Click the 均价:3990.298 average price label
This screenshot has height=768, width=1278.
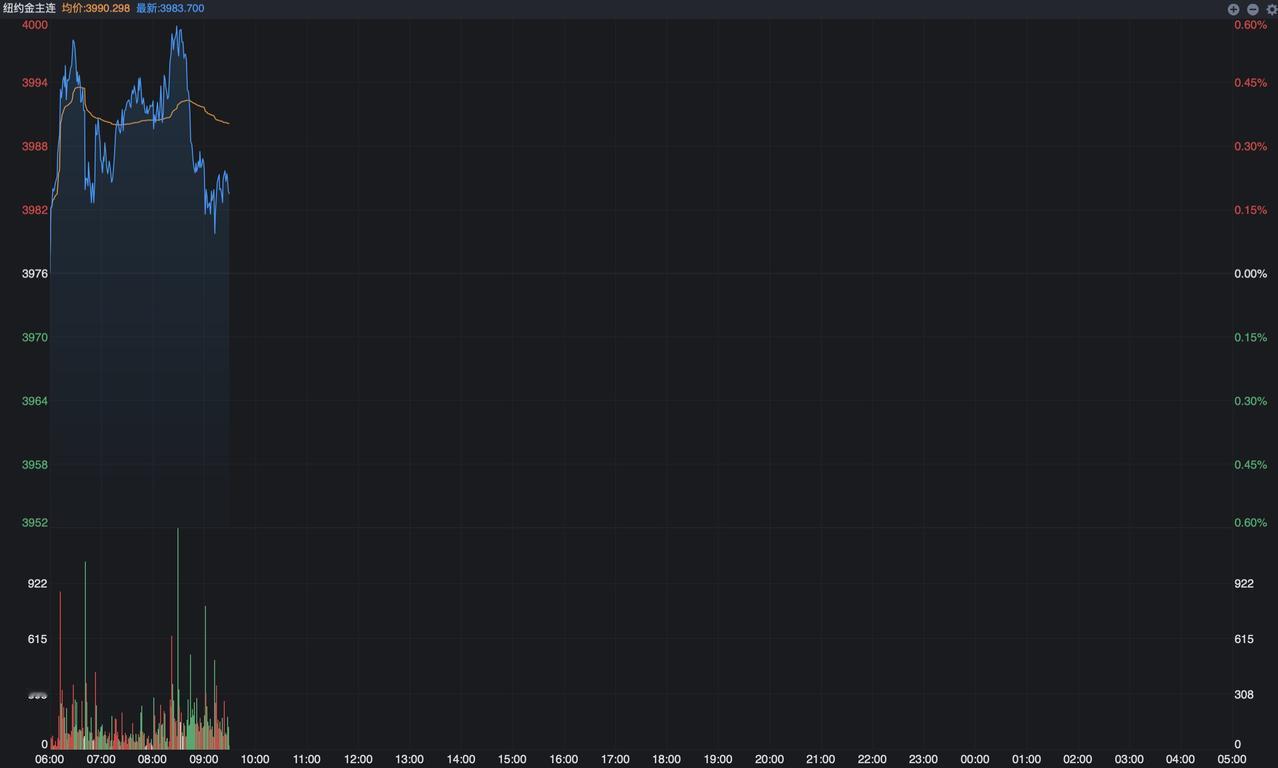(96, 8)
